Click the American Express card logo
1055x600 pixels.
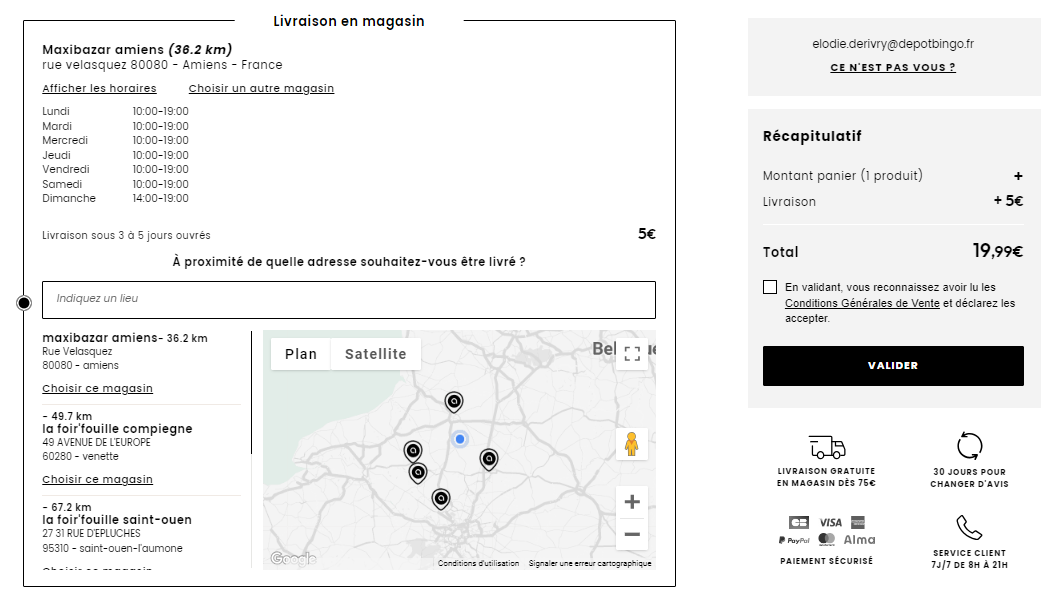(858, 523)
